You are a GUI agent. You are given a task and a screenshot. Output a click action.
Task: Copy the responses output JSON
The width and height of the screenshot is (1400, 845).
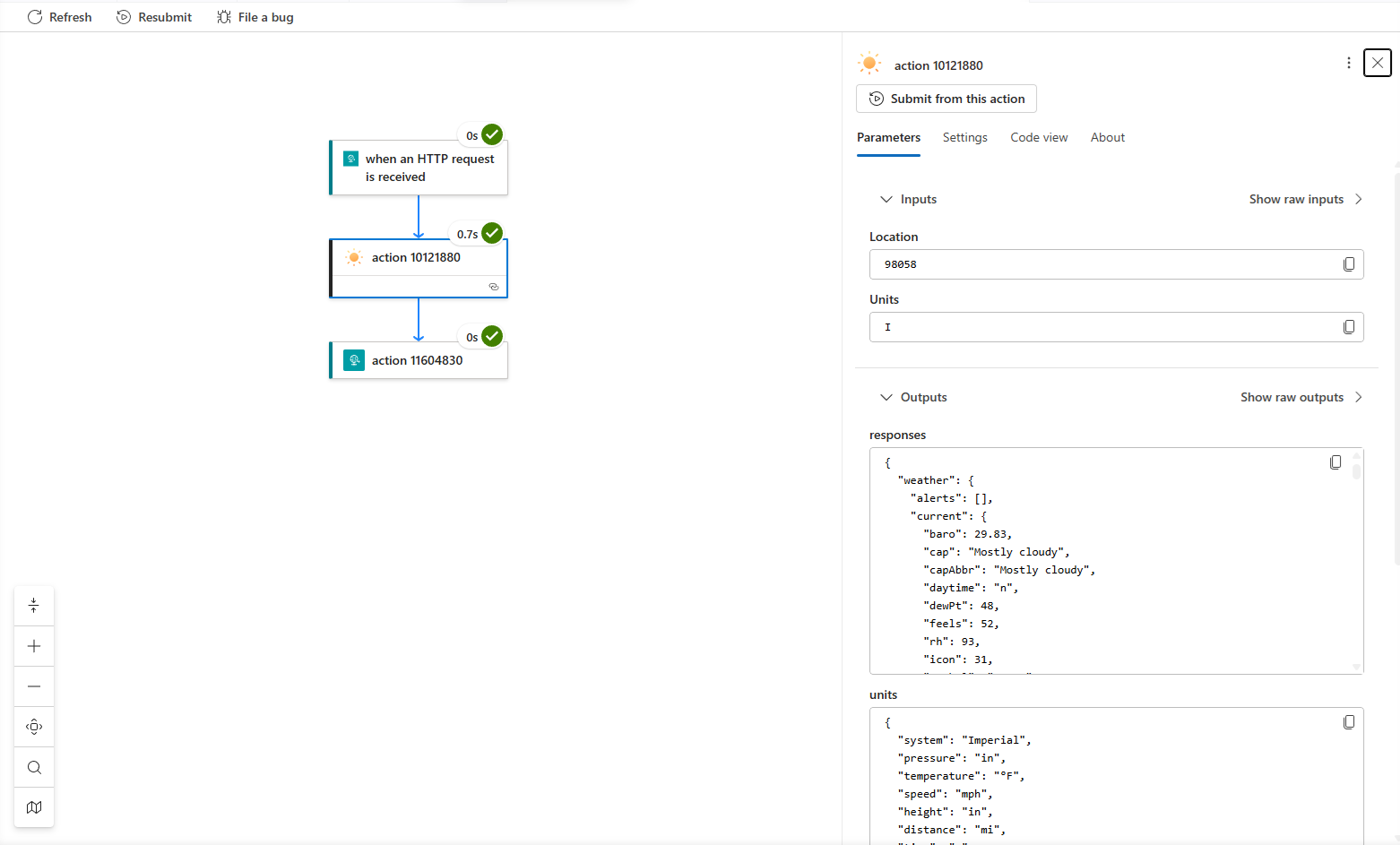pyautogui.click(x=1335, y=462)
